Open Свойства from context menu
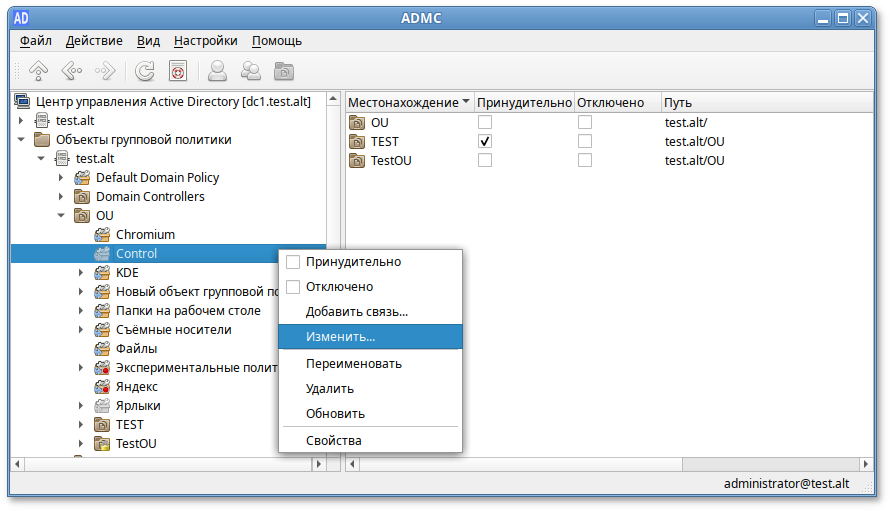The width and height of the screenshot is (890, 511). click(371, 441)
